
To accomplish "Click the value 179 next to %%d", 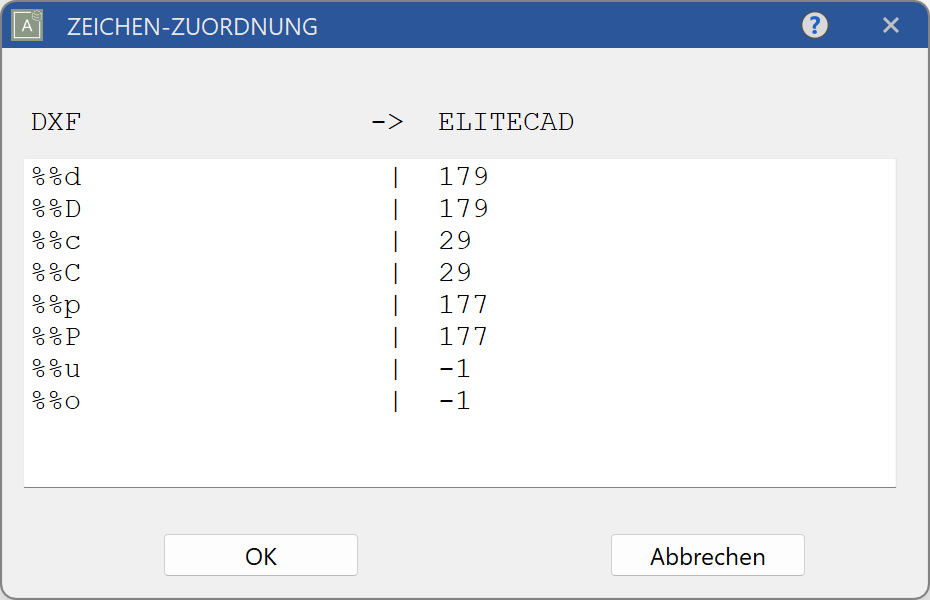I will coord(463,176).
